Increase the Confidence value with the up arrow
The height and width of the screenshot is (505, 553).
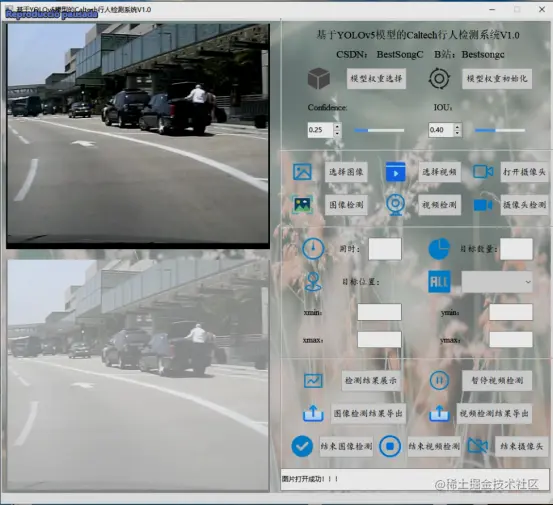338,126
